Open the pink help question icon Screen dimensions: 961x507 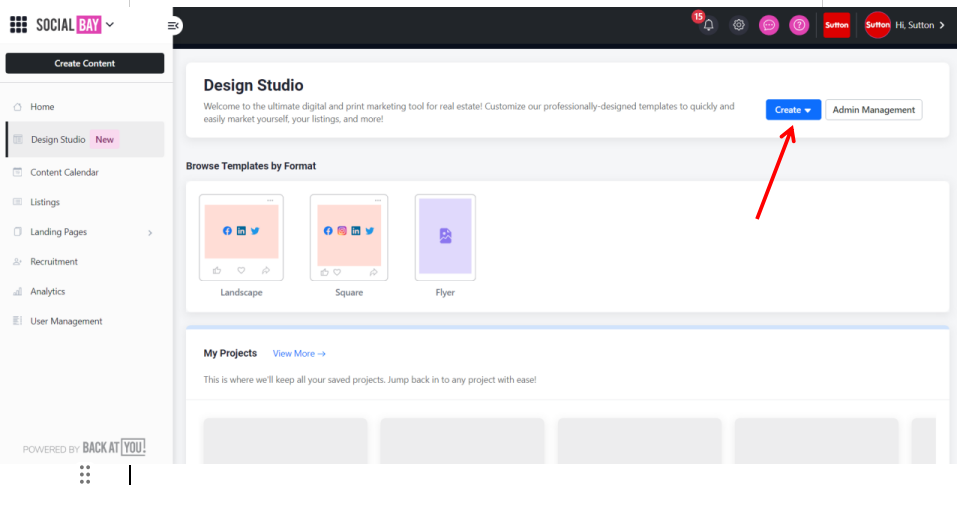(x=799, y=25)
